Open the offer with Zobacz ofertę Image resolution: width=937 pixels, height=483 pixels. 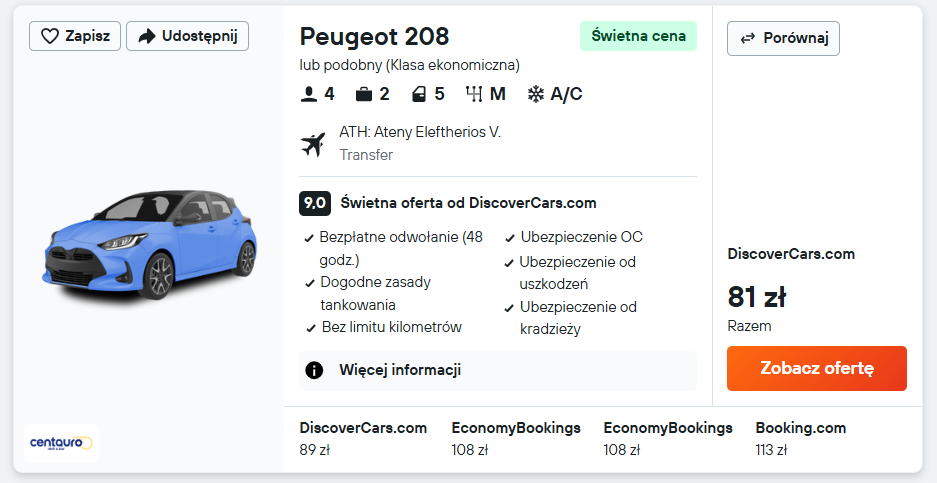(817, 368)
